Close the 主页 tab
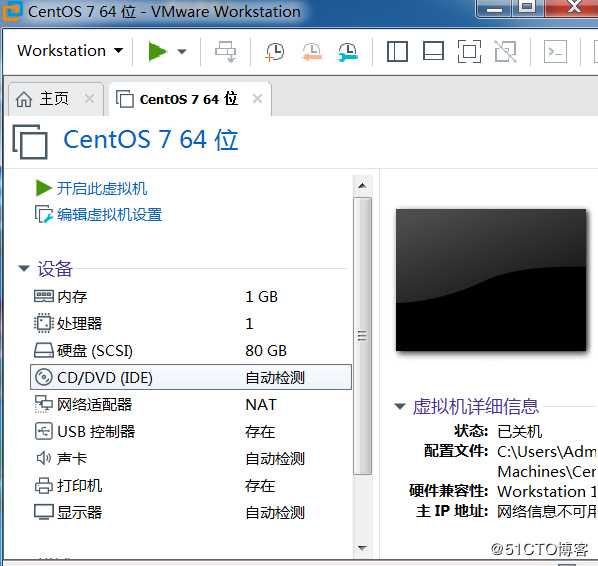 (89, 99)
